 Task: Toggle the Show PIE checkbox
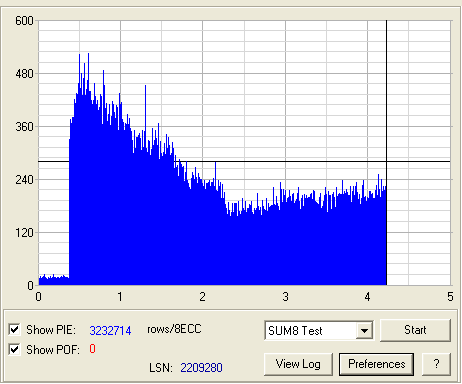[14, 330]
